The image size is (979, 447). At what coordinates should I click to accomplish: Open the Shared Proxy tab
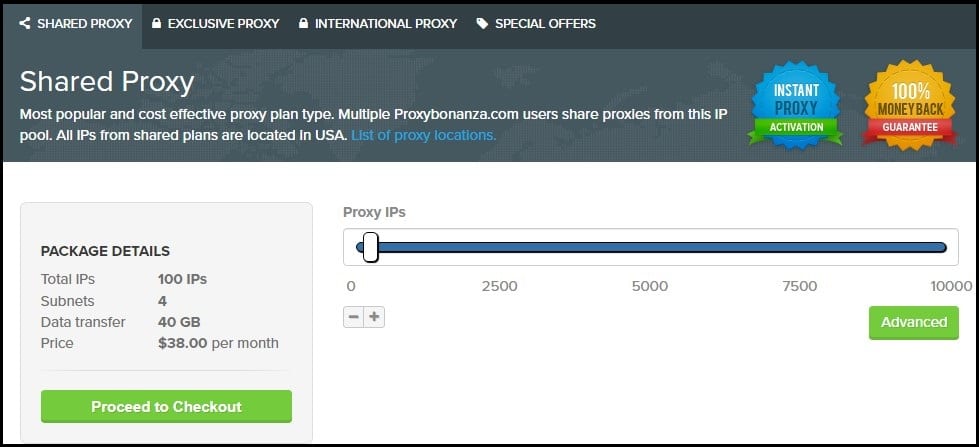[x=84, y=23]
